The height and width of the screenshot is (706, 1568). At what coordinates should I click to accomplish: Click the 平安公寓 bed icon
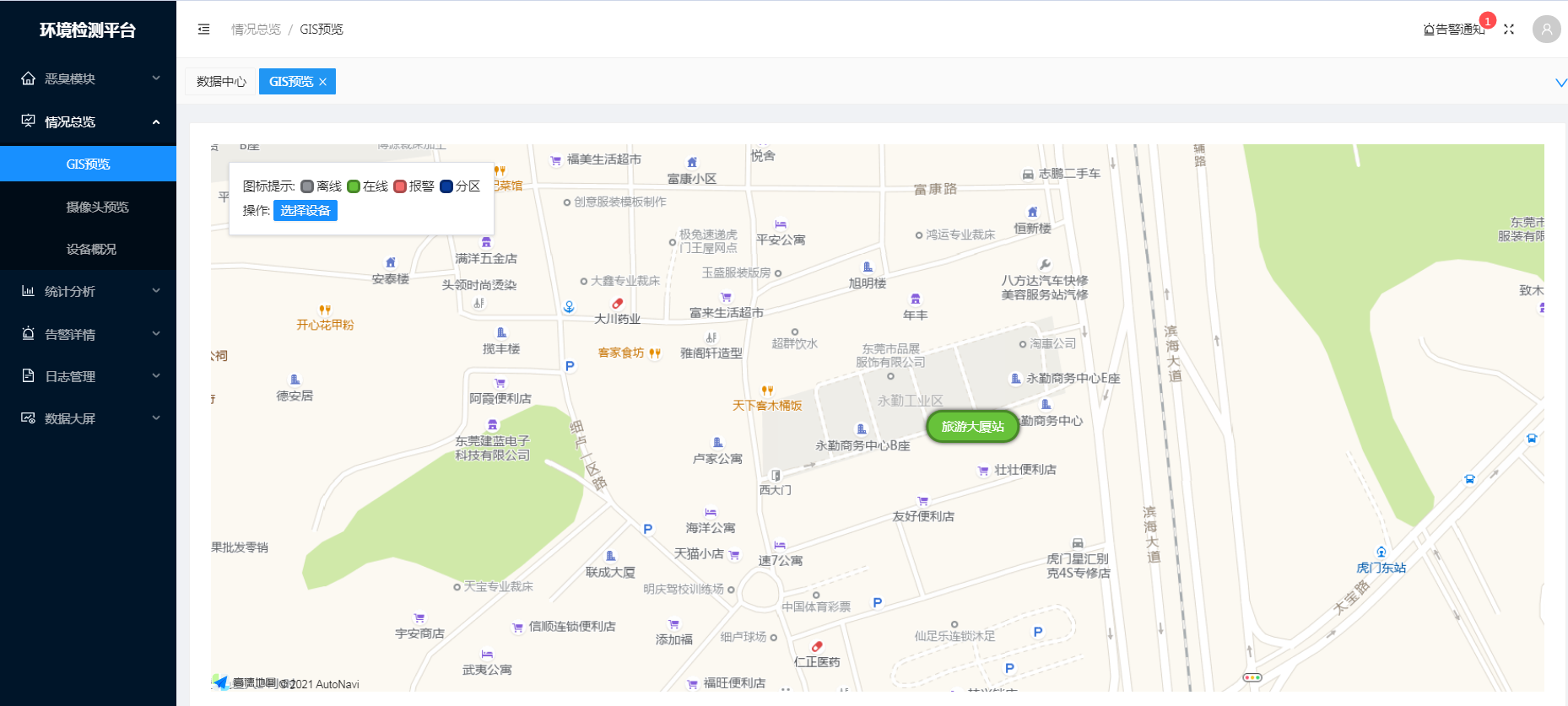[x=781, y=225]
